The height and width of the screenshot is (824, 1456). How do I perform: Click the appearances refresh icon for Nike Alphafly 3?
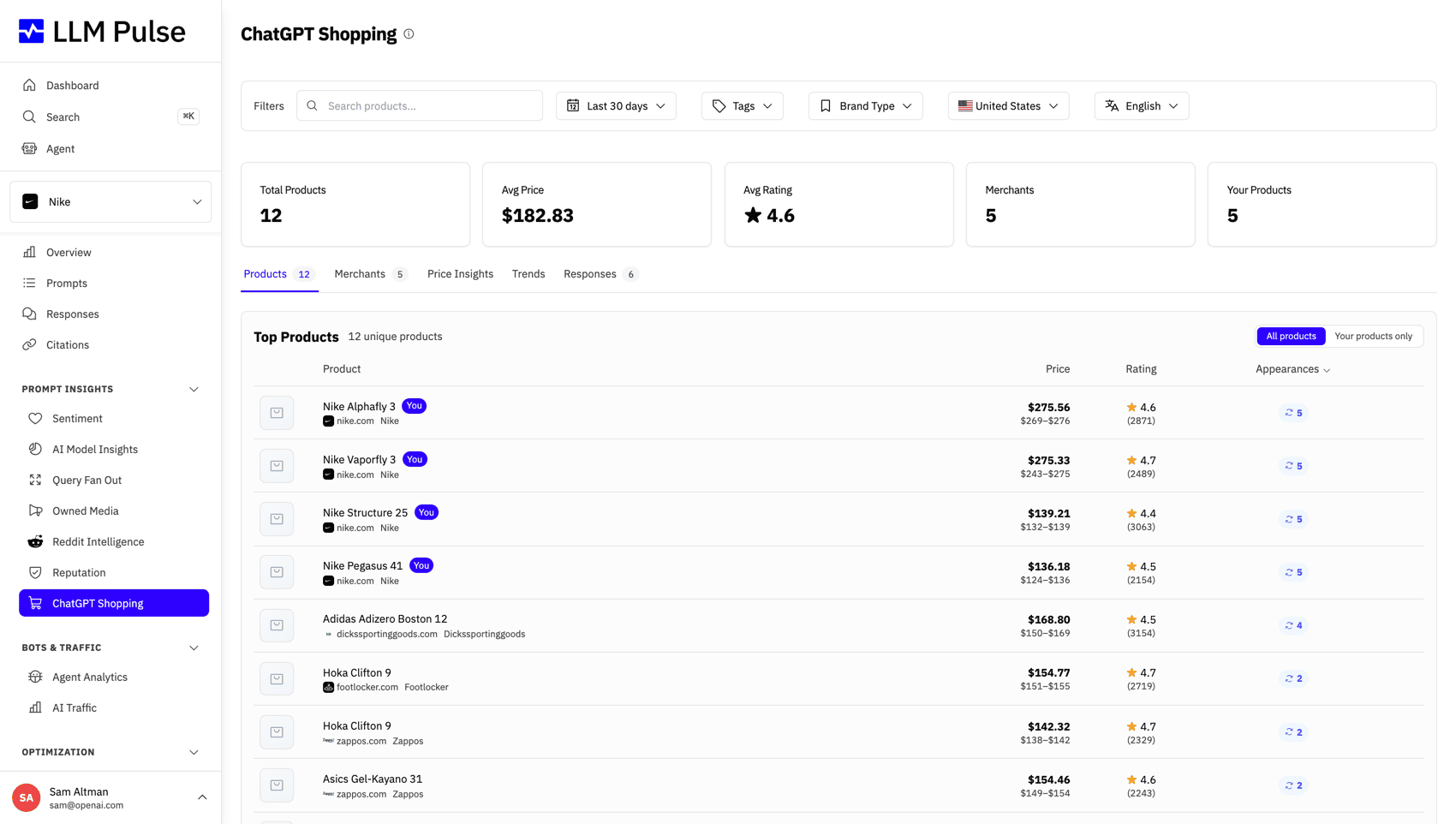[x=1288, y=413]
